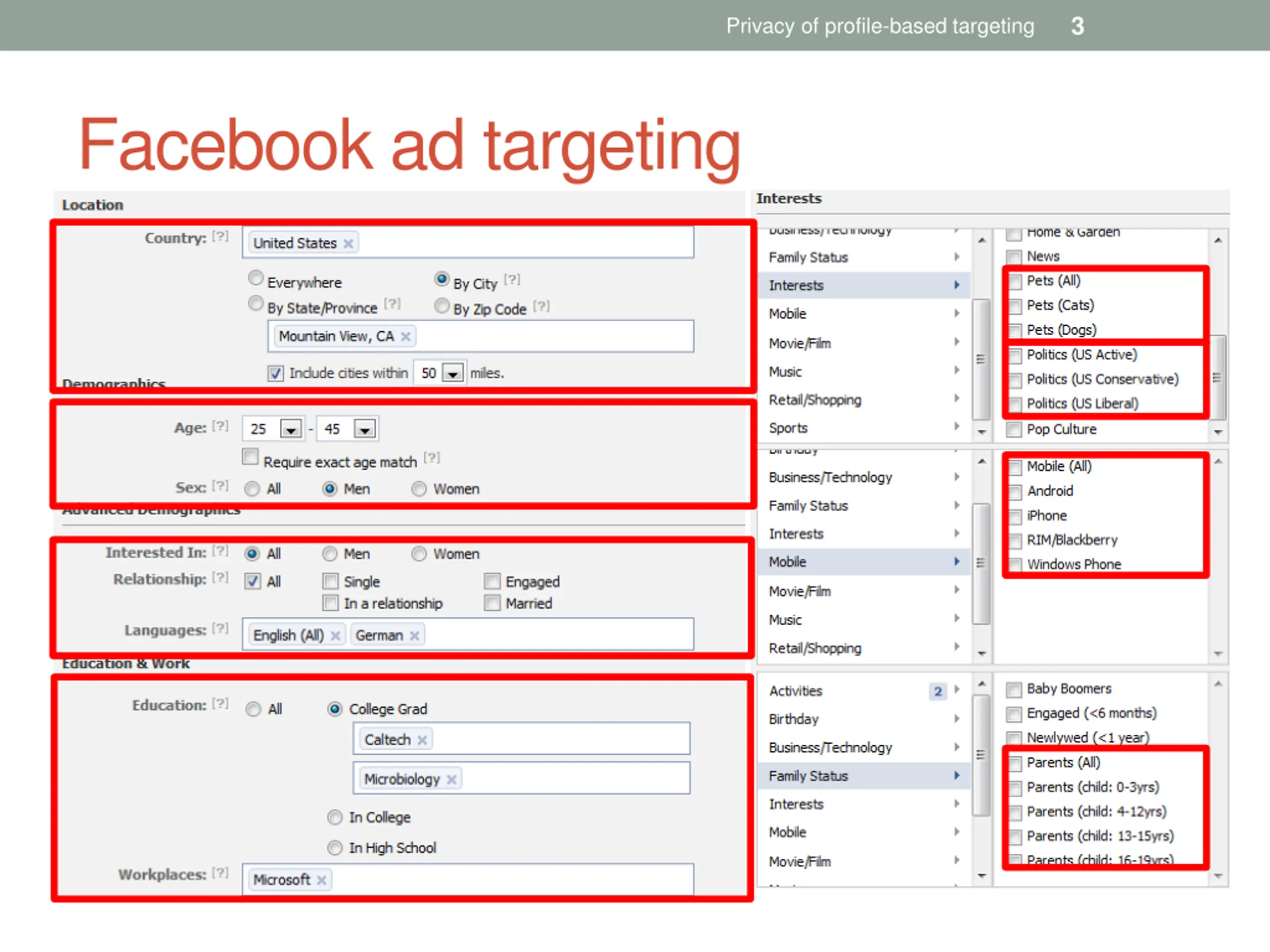The height and width of the screenshot is (952, 1270).
Task: Remove the United States country tag
Action: [x=348, y=243]
